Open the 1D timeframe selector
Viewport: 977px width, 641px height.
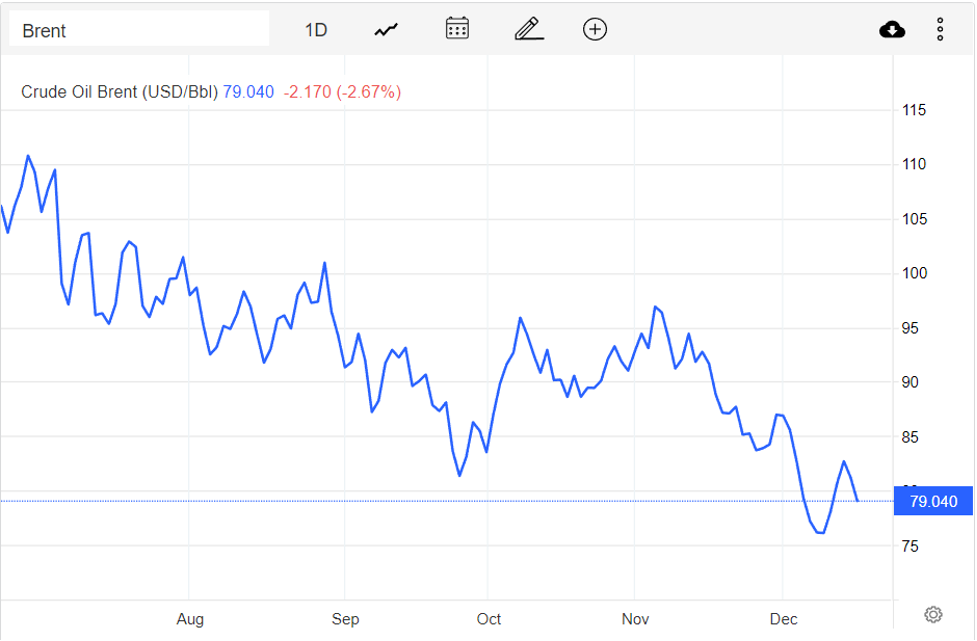pyautogui.click(x=314, y=29)
